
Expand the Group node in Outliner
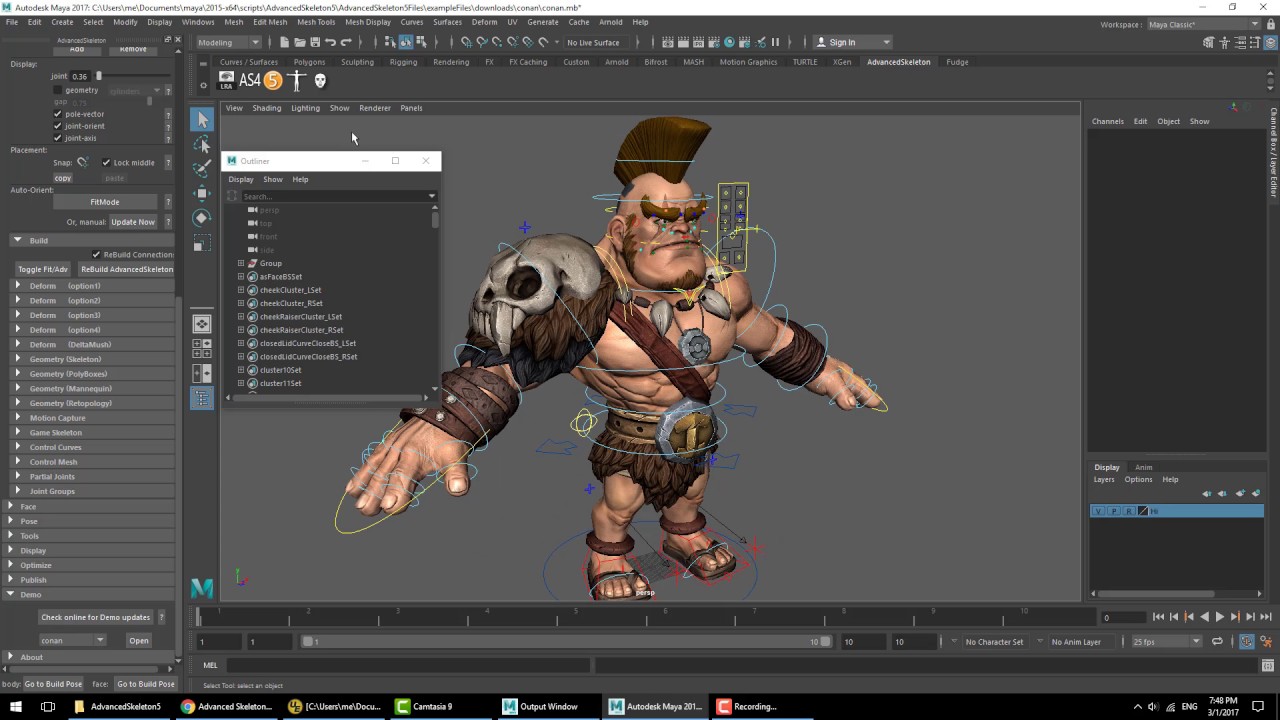[x=241, y=263]
